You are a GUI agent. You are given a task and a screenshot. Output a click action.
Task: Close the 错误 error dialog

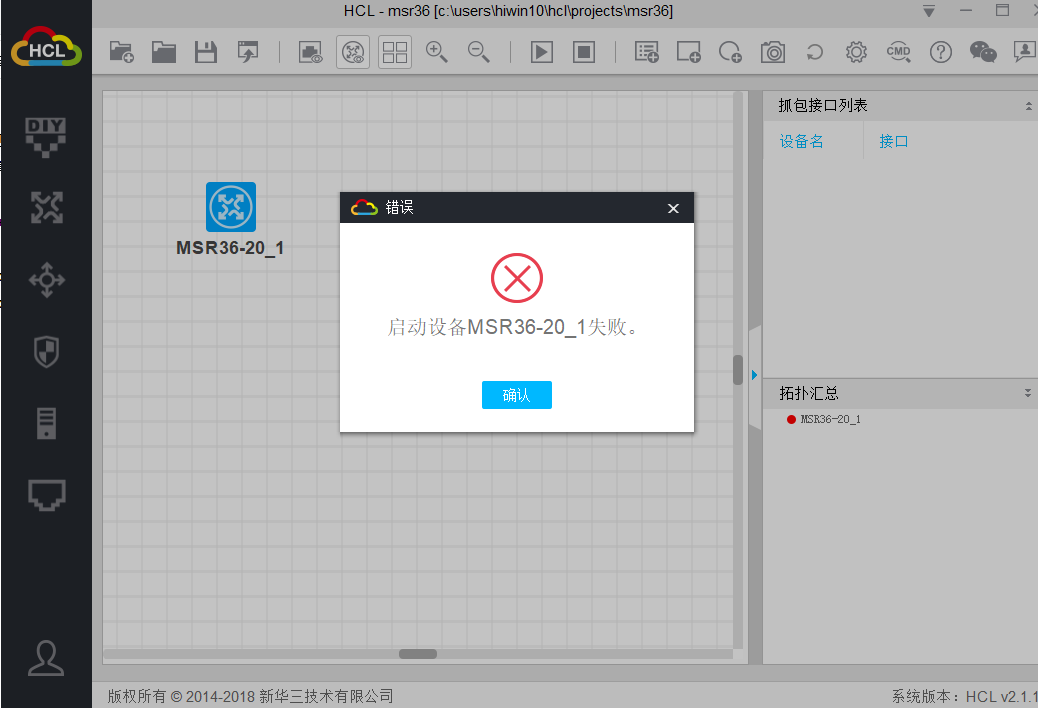coord(673,208)
